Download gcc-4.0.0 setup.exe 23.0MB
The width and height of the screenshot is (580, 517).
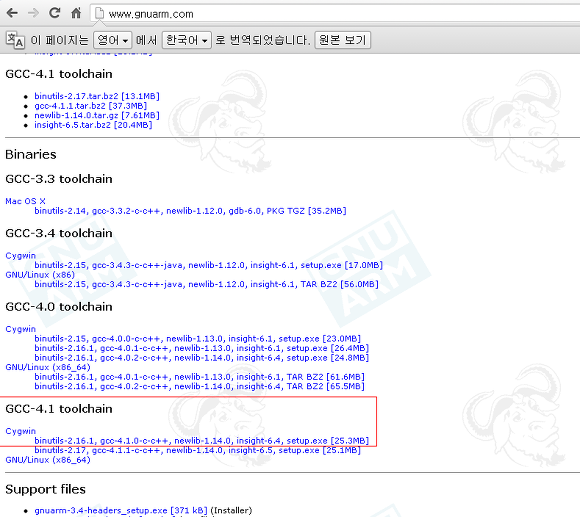pos(198,339)
